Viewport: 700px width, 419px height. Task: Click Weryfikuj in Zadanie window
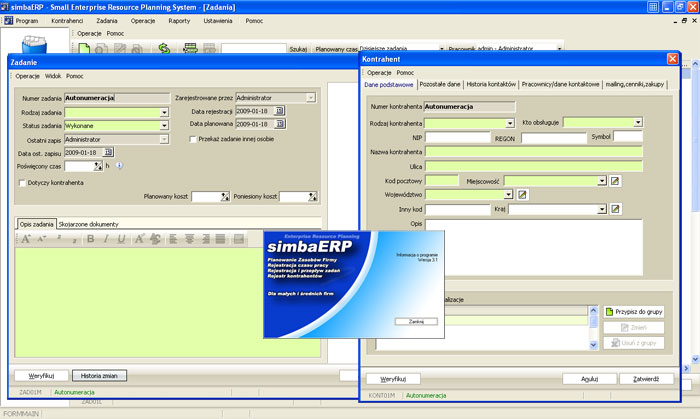tap(42, 376)
